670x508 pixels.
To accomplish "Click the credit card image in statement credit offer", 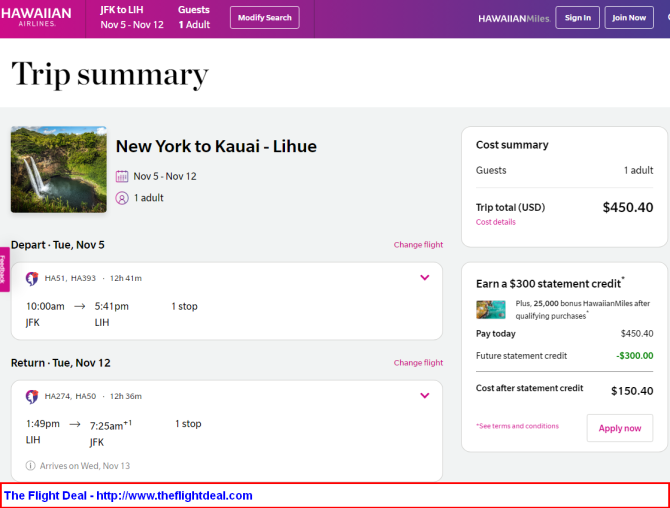I will (x=491, y=310).
